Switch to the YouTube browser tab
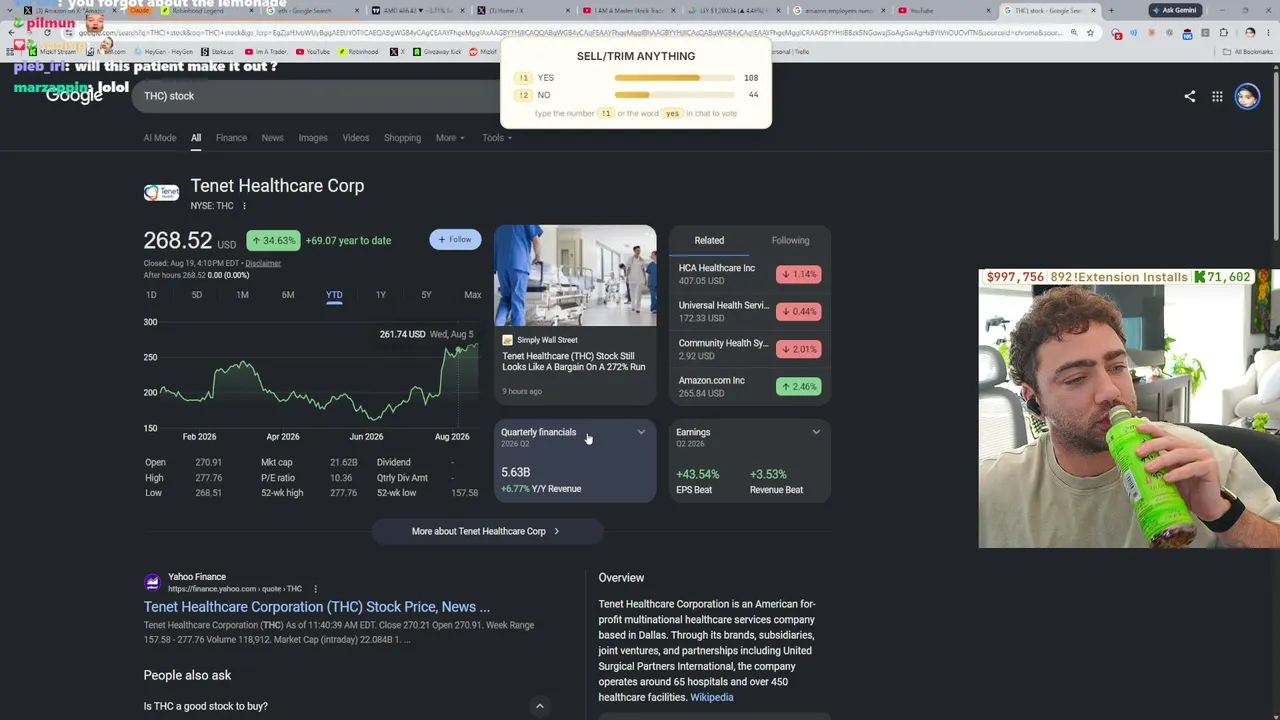Image resolution: width=1280 pixels, height=720 pixels. click(942, 10)
